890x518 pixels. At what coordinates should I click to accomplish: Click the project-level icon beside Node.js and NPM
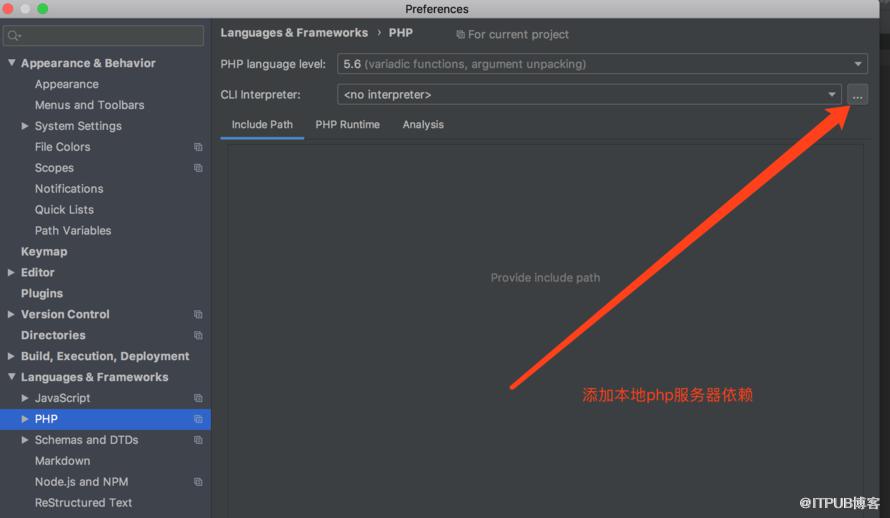pyautogui.click(x=198, y=482)
